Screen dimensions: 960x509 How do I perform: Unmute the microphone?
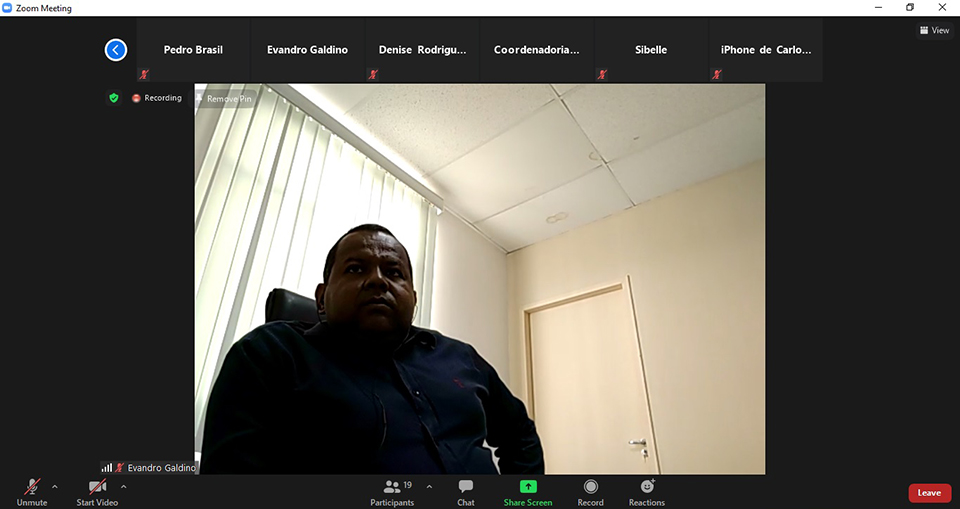tap(32, 487)
